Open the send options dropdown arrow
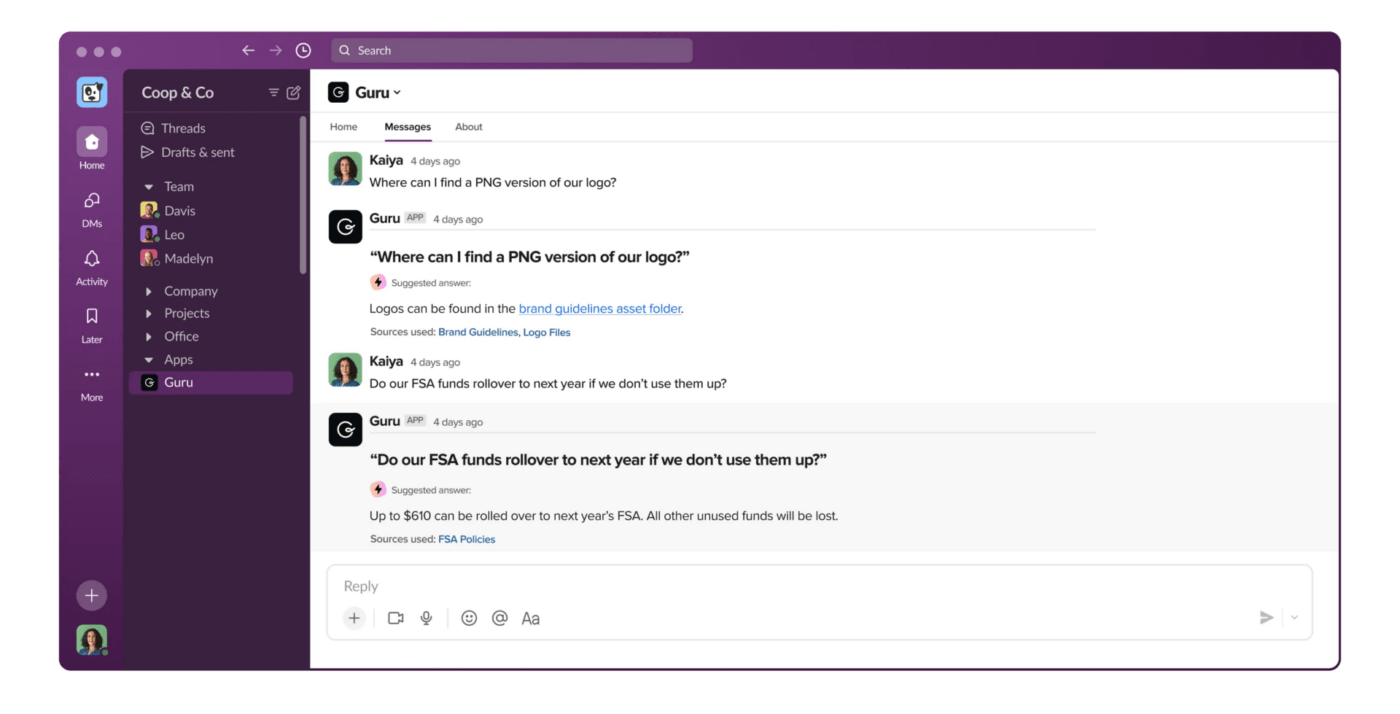This screenshot has height=714, width=1400. click(1294, 618)
